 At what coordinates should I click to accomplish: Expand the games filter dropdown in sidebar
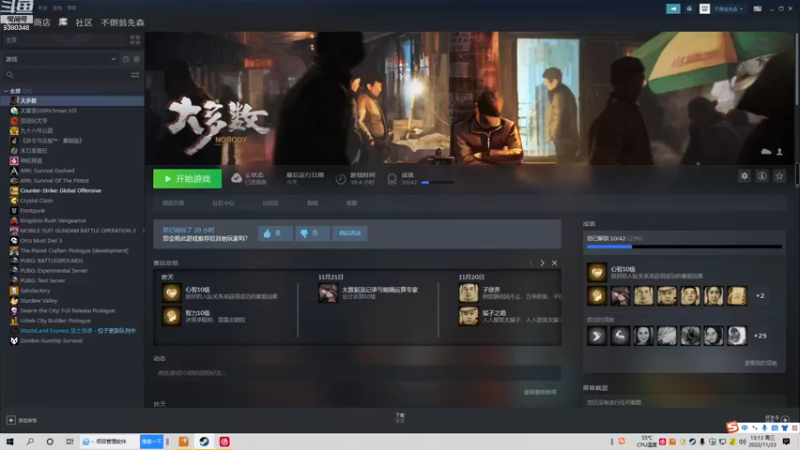click(61, 59)
